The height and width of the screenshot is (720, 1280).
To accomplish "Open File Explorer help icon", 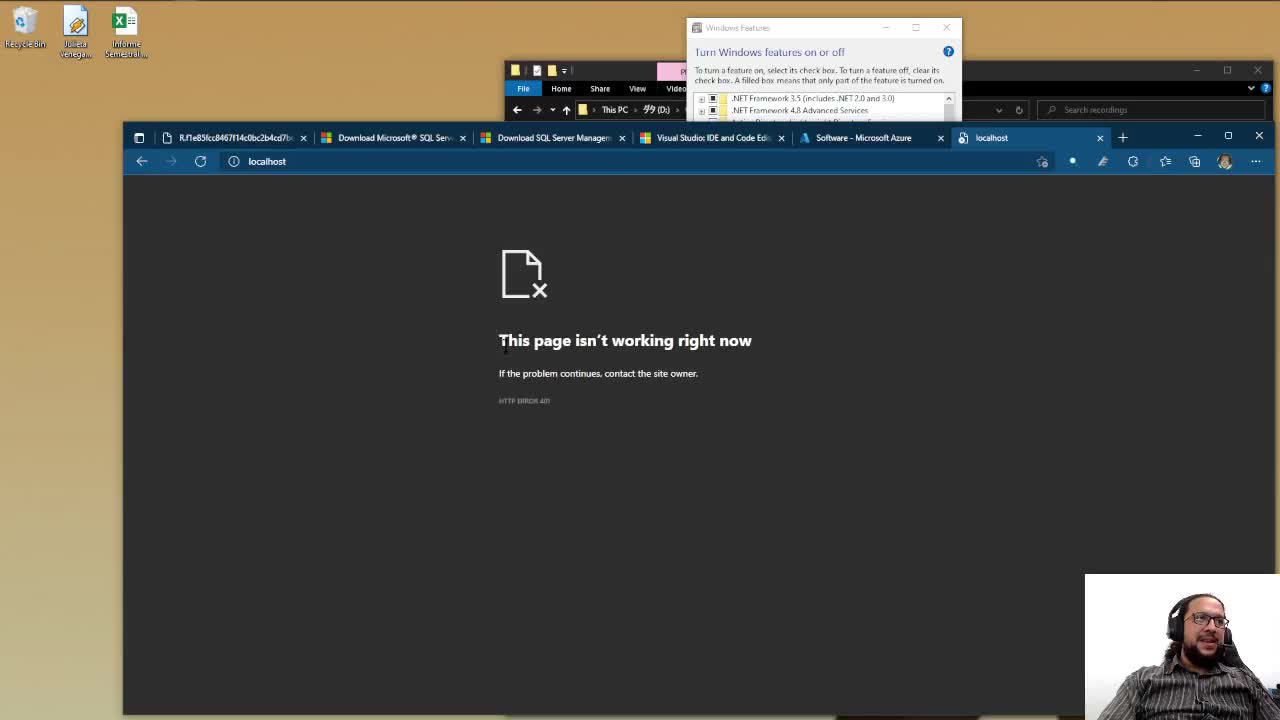I will (1266, 88).
